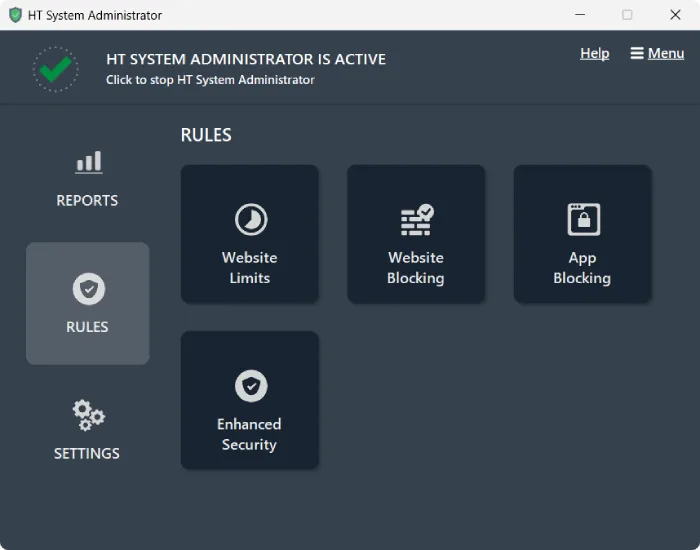
Task: Select the REPORTS label in sidebar
Action: [87, 200]
